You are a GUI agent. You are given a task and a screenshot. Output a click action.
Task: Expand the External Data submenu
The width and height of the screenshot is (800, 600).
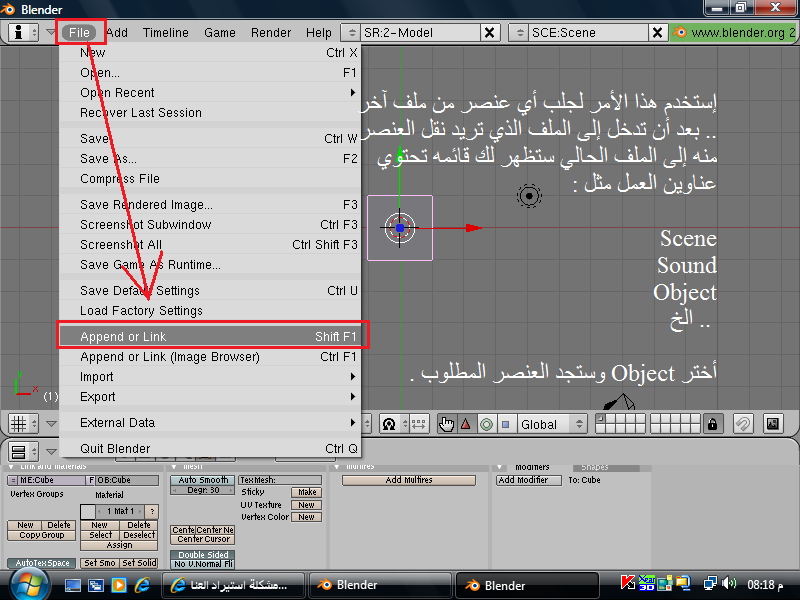211,422
